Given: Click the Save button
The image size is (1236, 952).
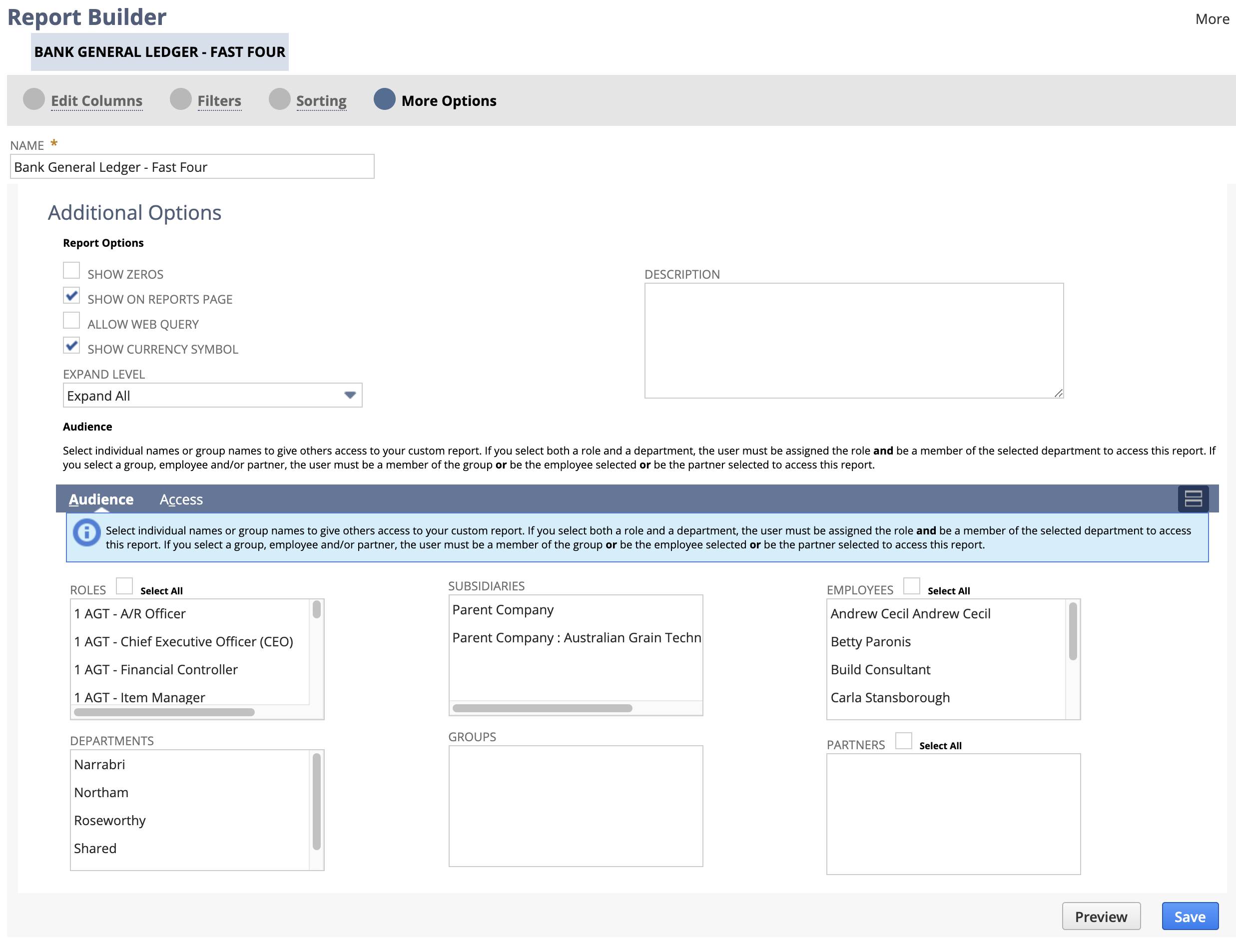Looking at the screenshot, I should coord(1190,917).
